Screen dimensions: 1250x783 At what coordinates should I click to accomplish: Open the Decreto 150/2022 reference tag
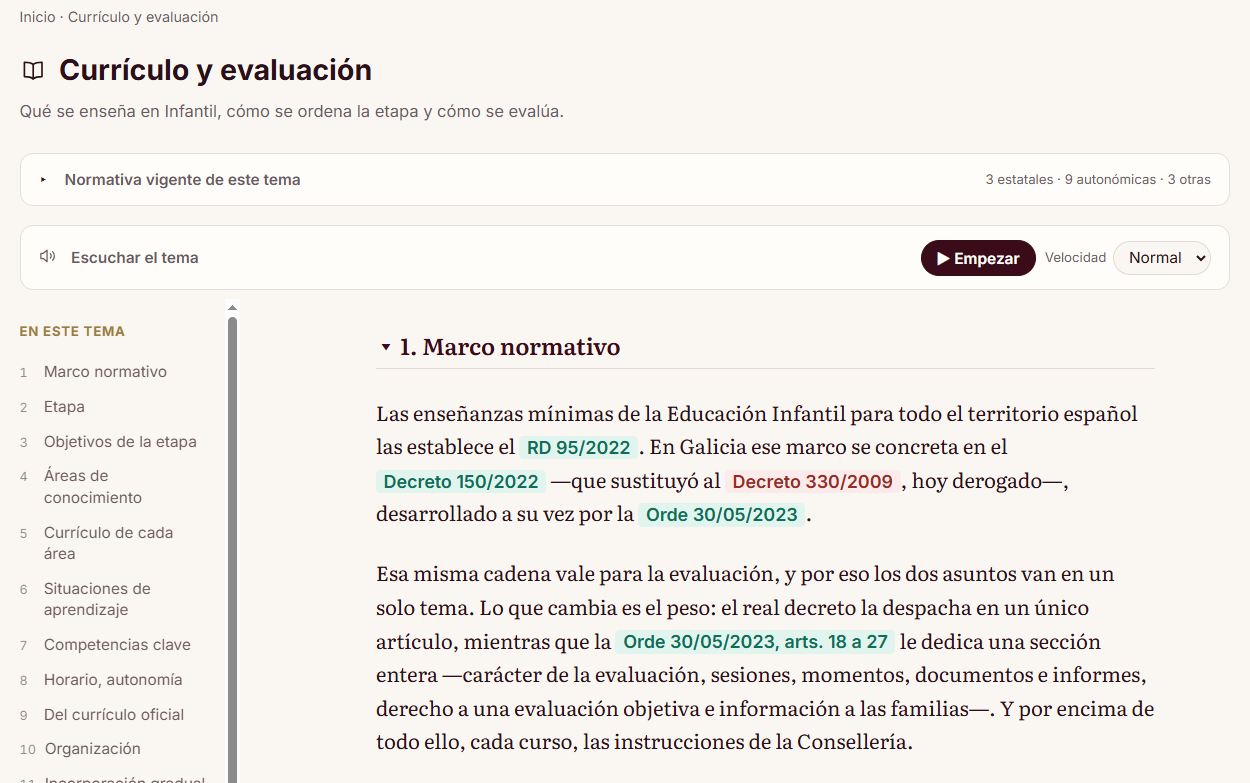click(x=461, y=481)
